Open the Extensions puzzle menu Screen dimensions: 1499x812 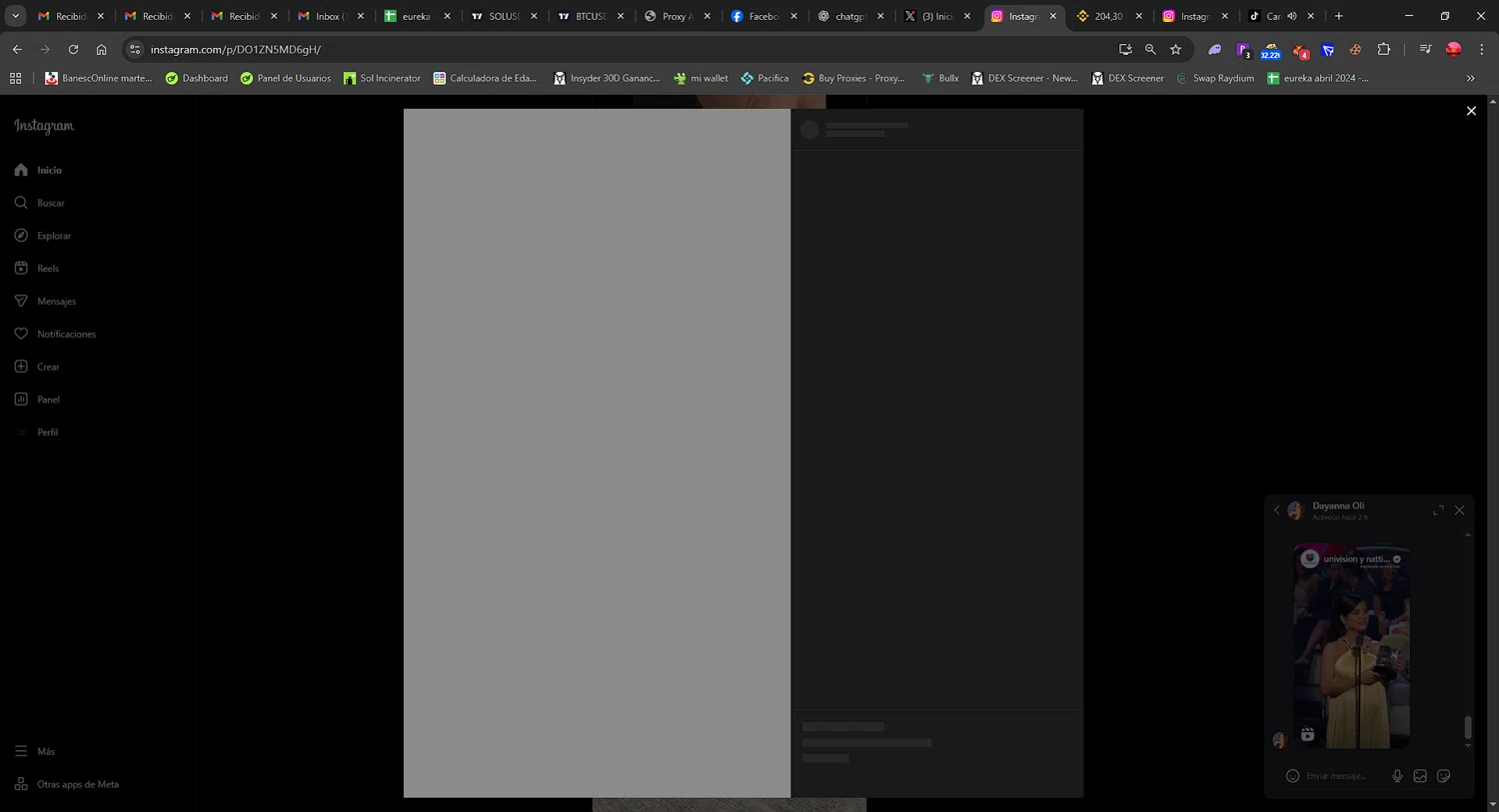point(1384,49)
